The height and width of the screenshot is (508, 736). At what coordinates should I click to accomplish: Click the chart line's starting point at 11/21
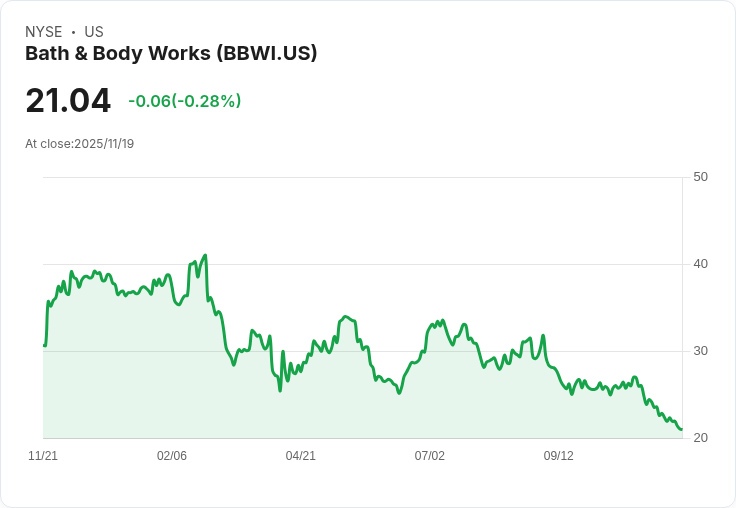point(44,346)
